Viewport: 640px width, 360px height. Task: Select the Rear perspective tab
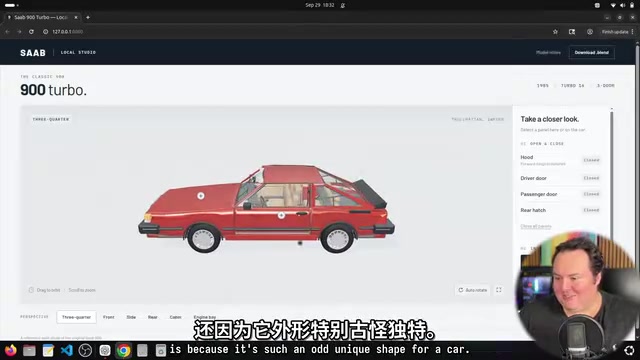pyautogui.click(x=153, y=317)
